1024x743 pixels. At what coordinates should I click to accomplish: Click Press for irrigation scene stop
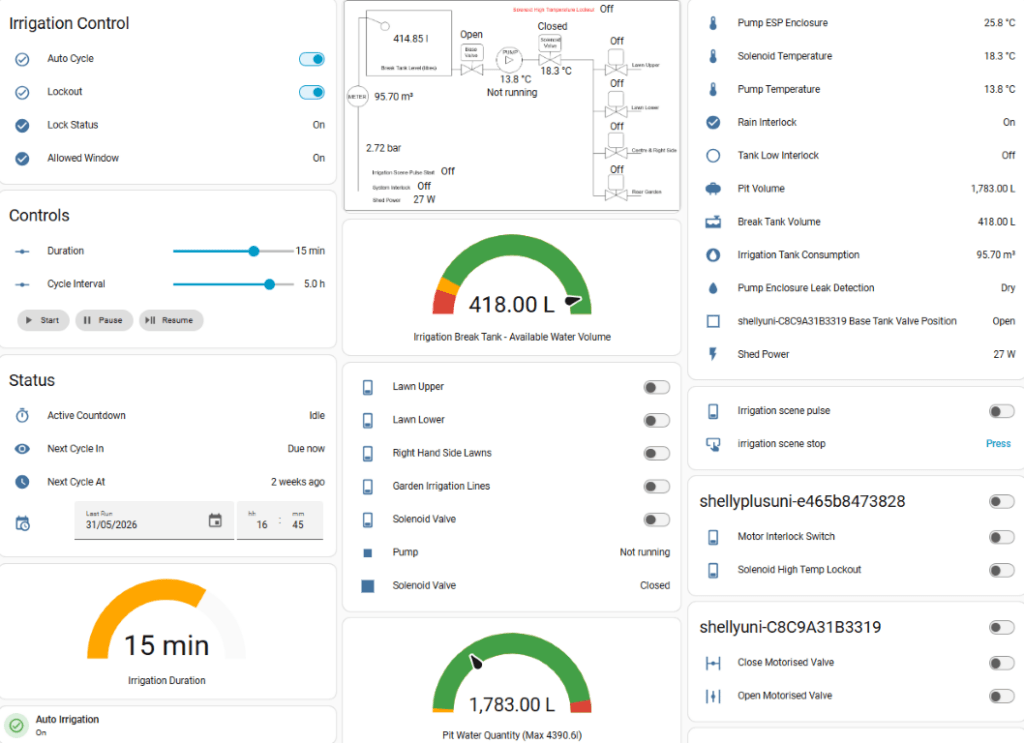998,443
